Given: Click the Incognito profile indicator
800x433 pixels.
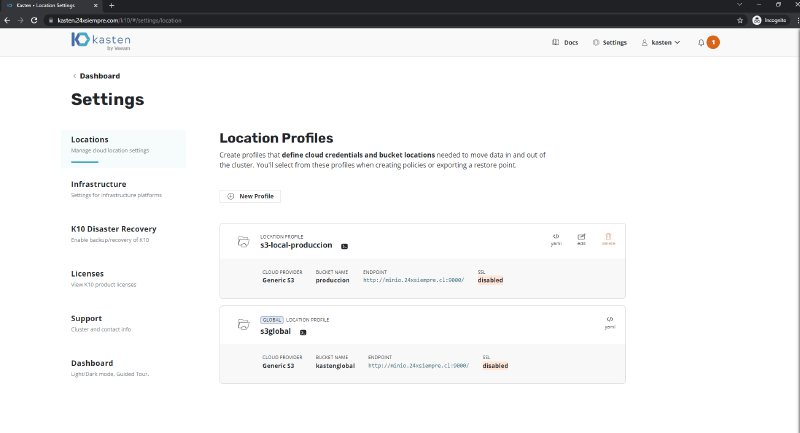Looking at the screenshot, I should 769,20.
